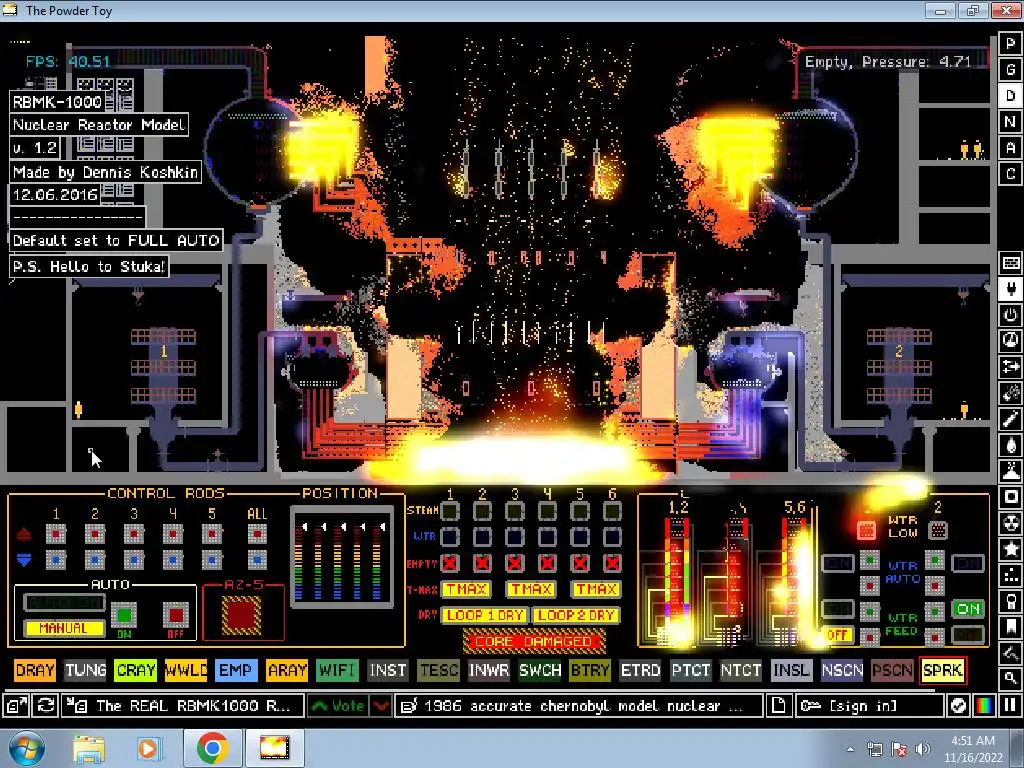Click the C script button
Image resolution: width=1024 pixels, height=768 pixels.
1010,174
